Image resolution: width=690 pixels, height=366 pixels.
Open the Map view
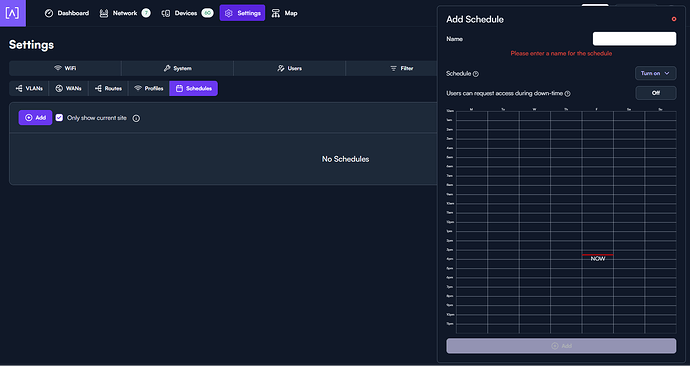(x=284, y=13)
